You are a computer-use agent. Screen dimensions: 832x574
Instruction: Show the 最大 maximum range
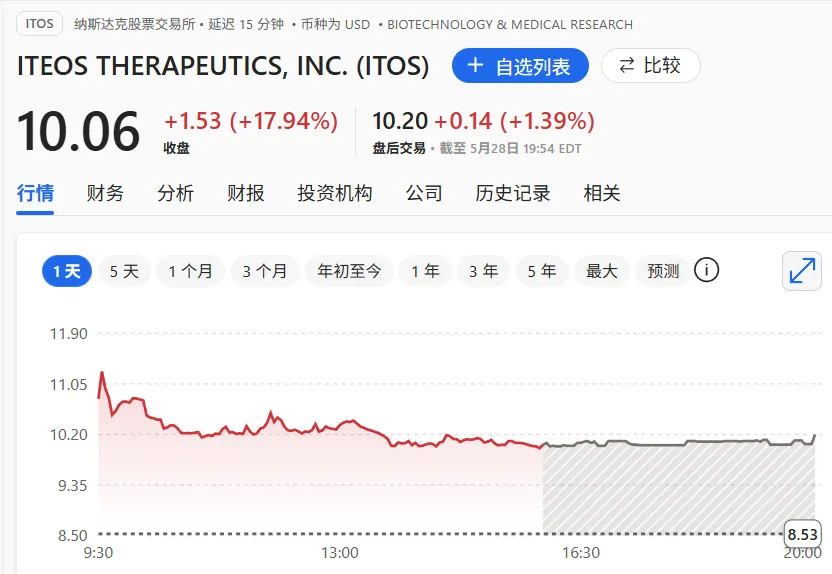tap(602, 271)
